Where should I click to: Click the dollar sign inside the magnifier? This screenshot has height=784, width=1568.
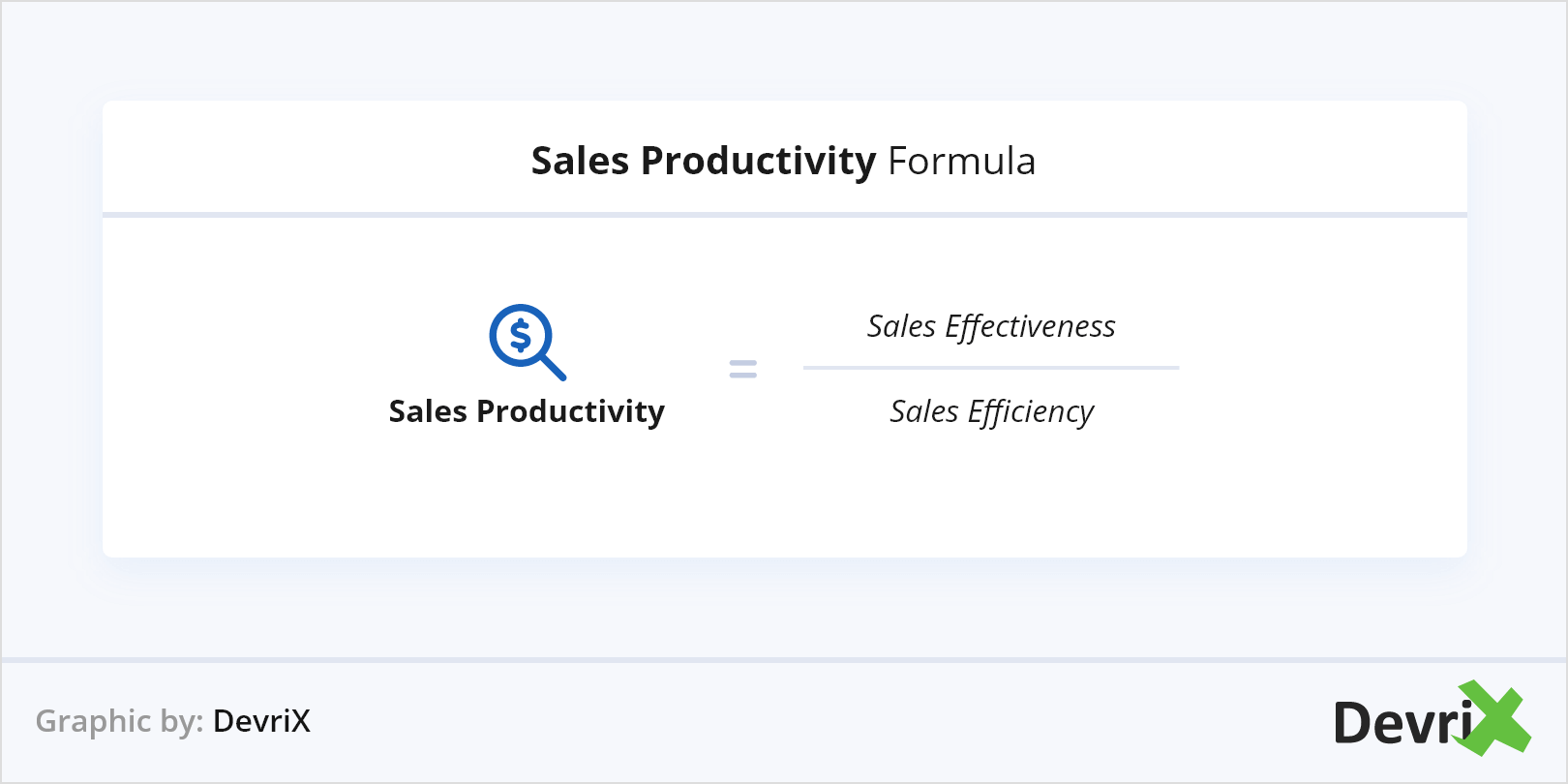click(521, 336)
